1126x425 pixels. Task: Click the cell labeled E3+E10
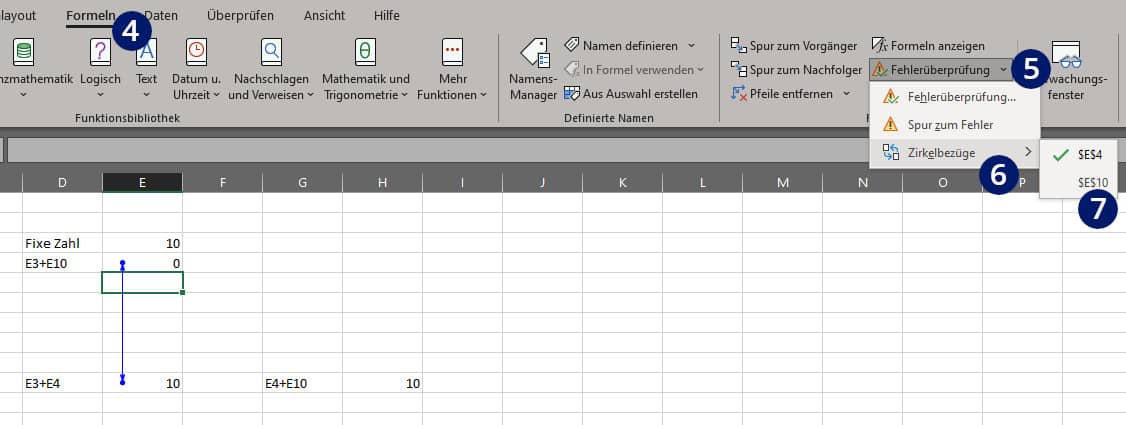point(62,263)
